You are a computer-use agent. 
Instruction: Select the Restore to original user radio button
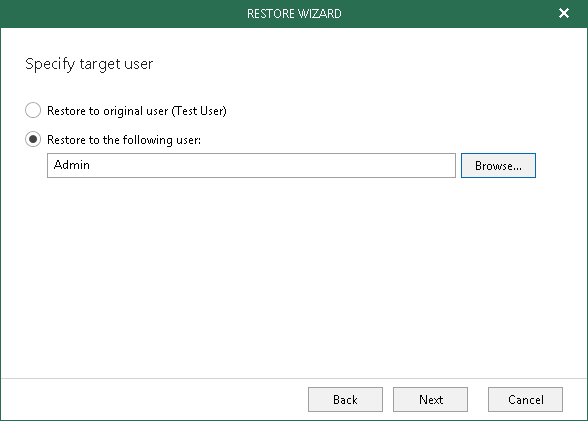pos(33,110)
